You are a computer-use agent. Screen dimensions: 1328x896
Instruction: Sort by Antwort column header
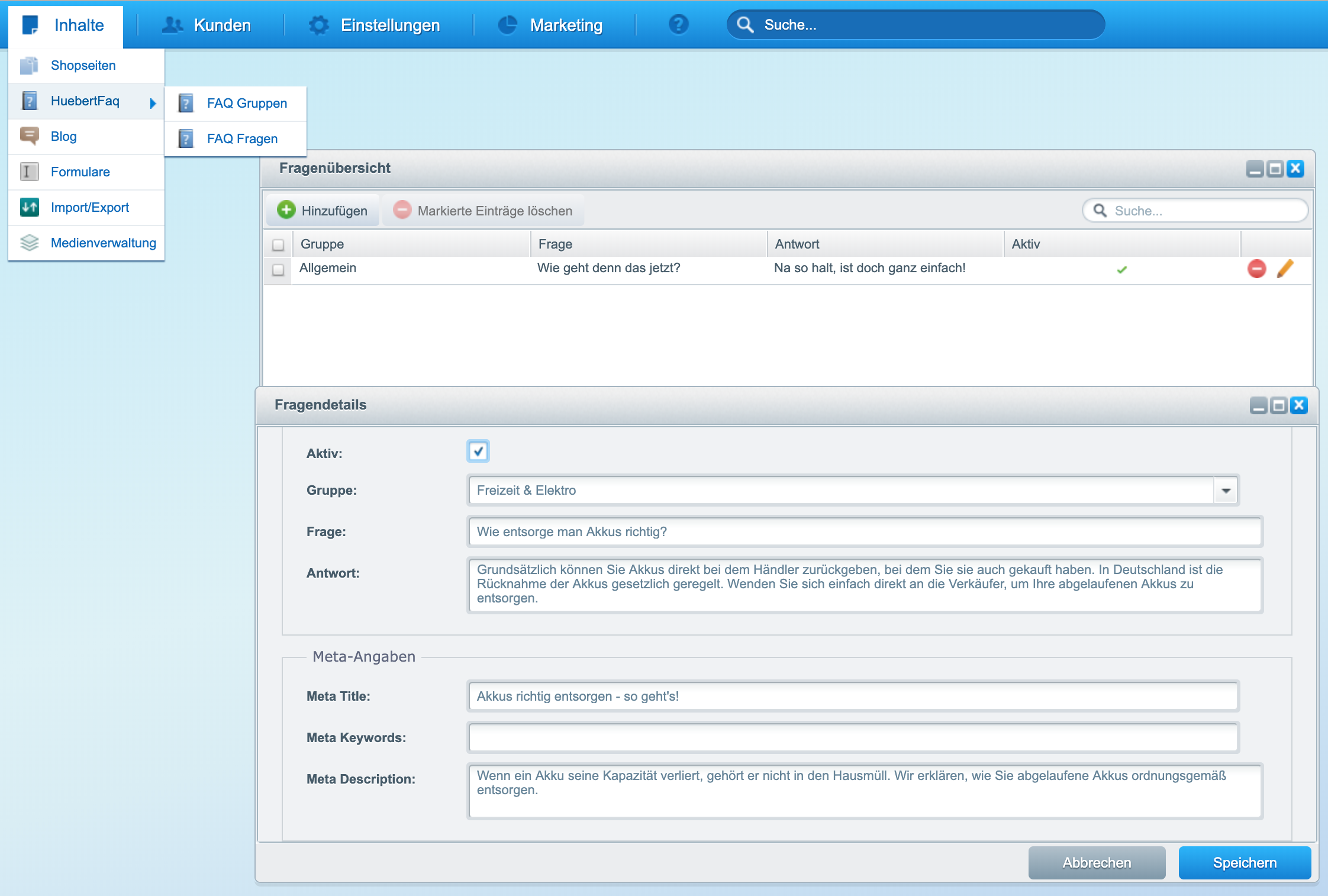pyautogui.click(x=885, y=244)
